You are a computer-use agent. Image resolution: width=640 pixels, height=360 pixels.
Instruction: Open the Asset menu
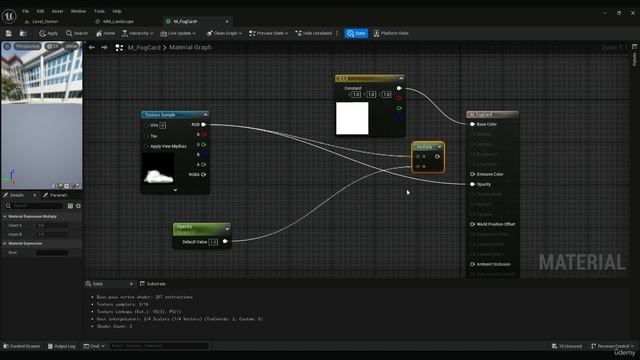coord(58,11)
